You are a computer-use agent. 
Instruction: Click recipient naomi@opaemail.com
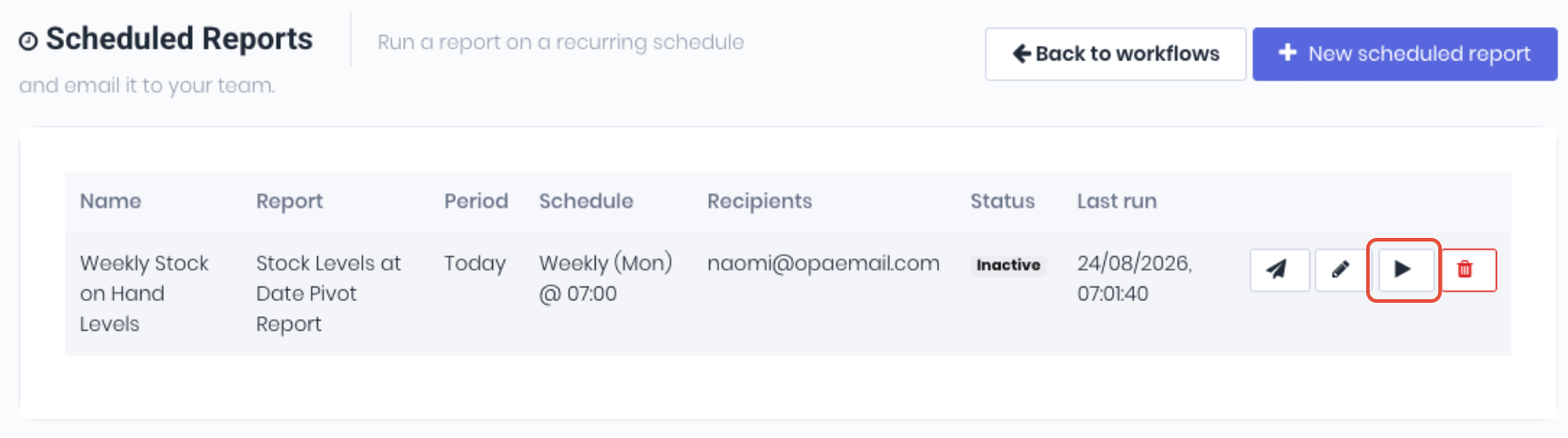point(823,263)
